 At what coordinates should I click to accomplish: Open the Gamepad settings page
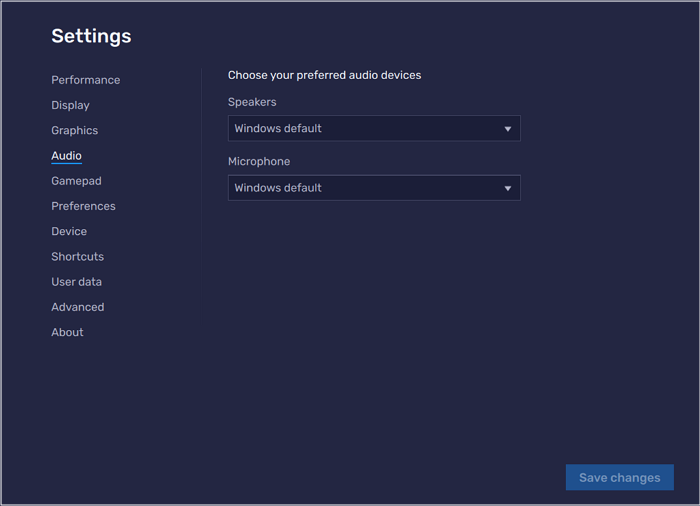[76, 181]
